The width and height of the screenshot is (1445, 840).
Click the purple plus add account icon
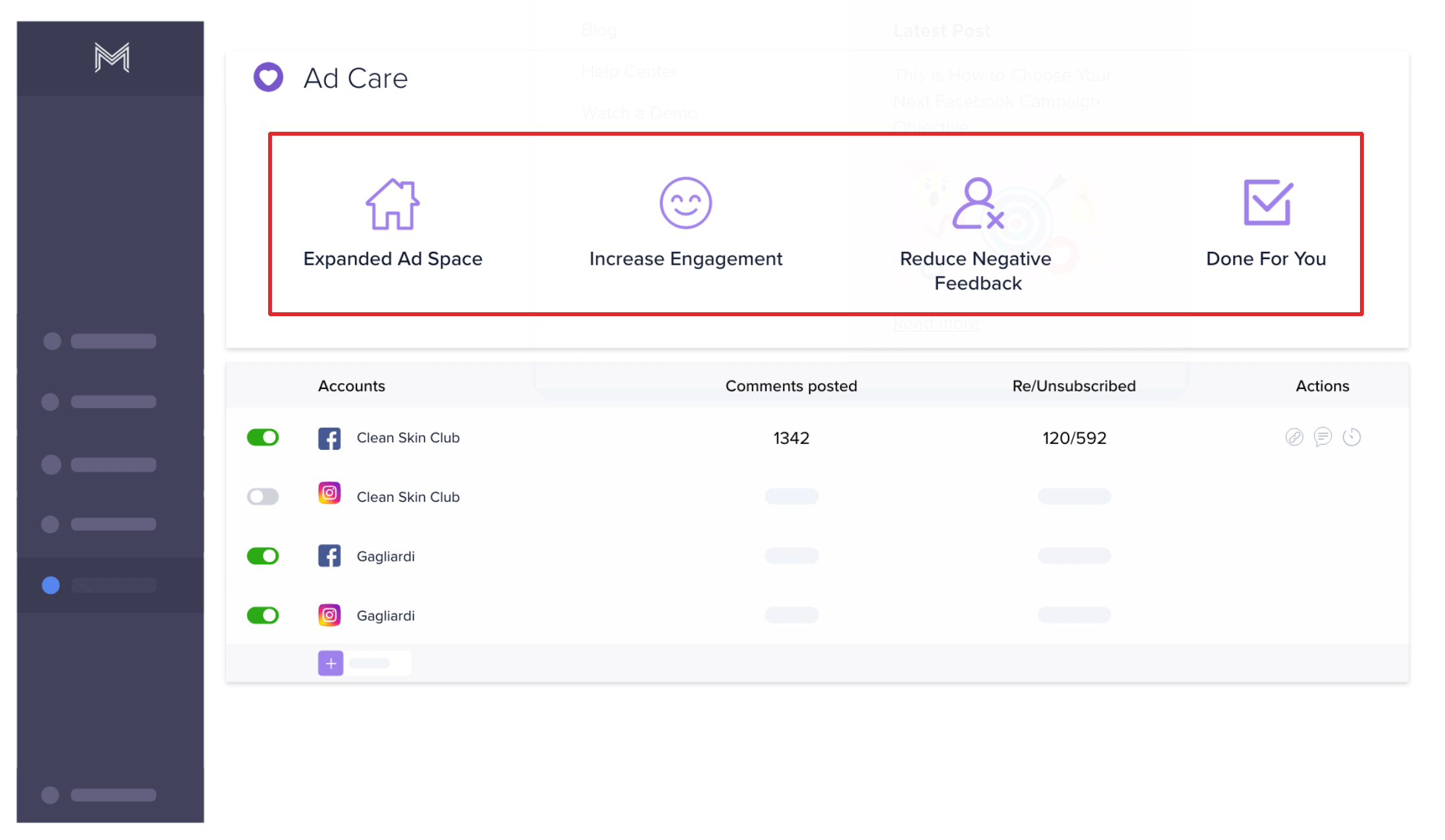[x=330, y=663]
